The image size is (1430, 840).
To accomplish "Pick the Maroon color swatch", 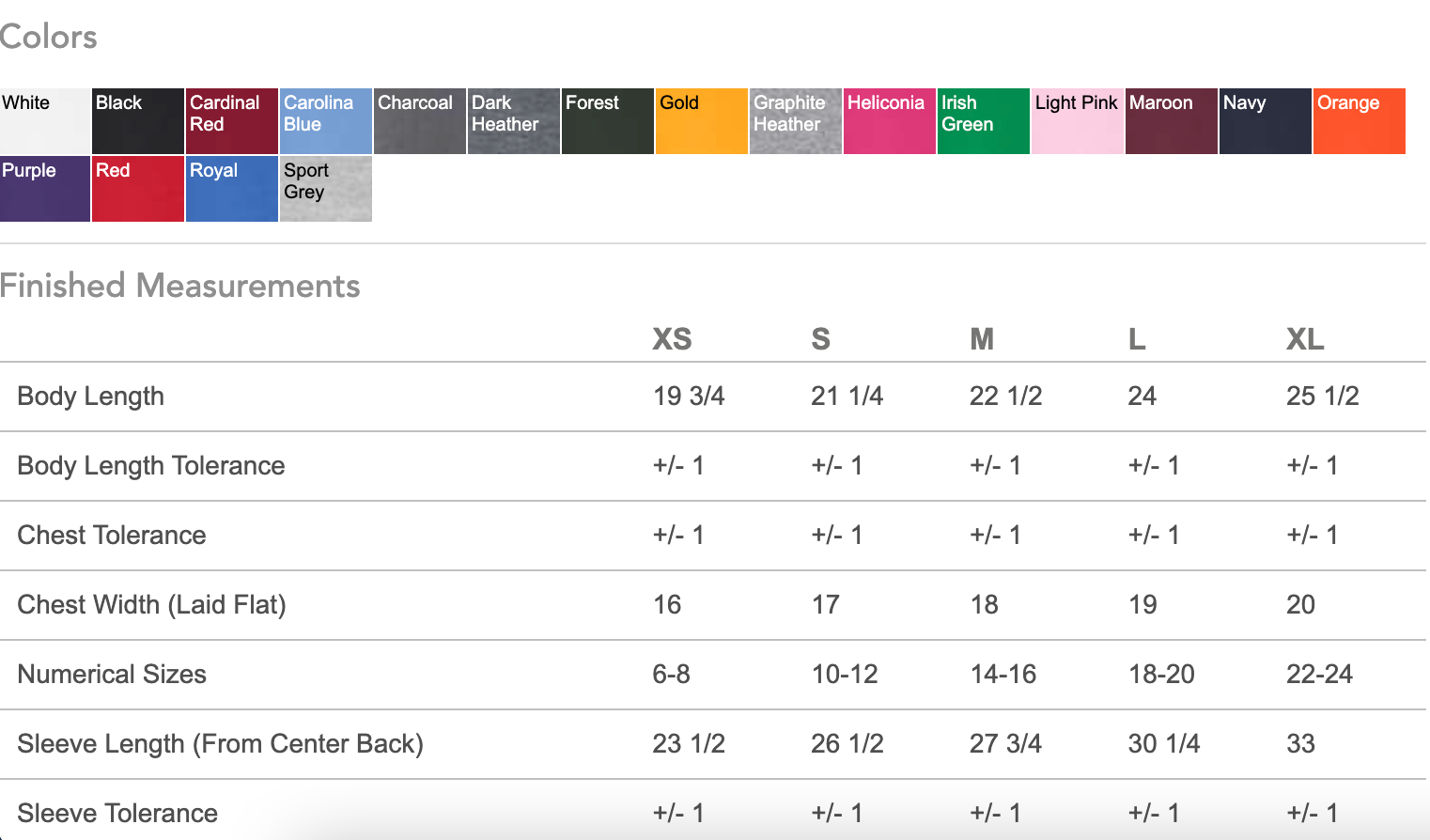I will point(1172,121).
